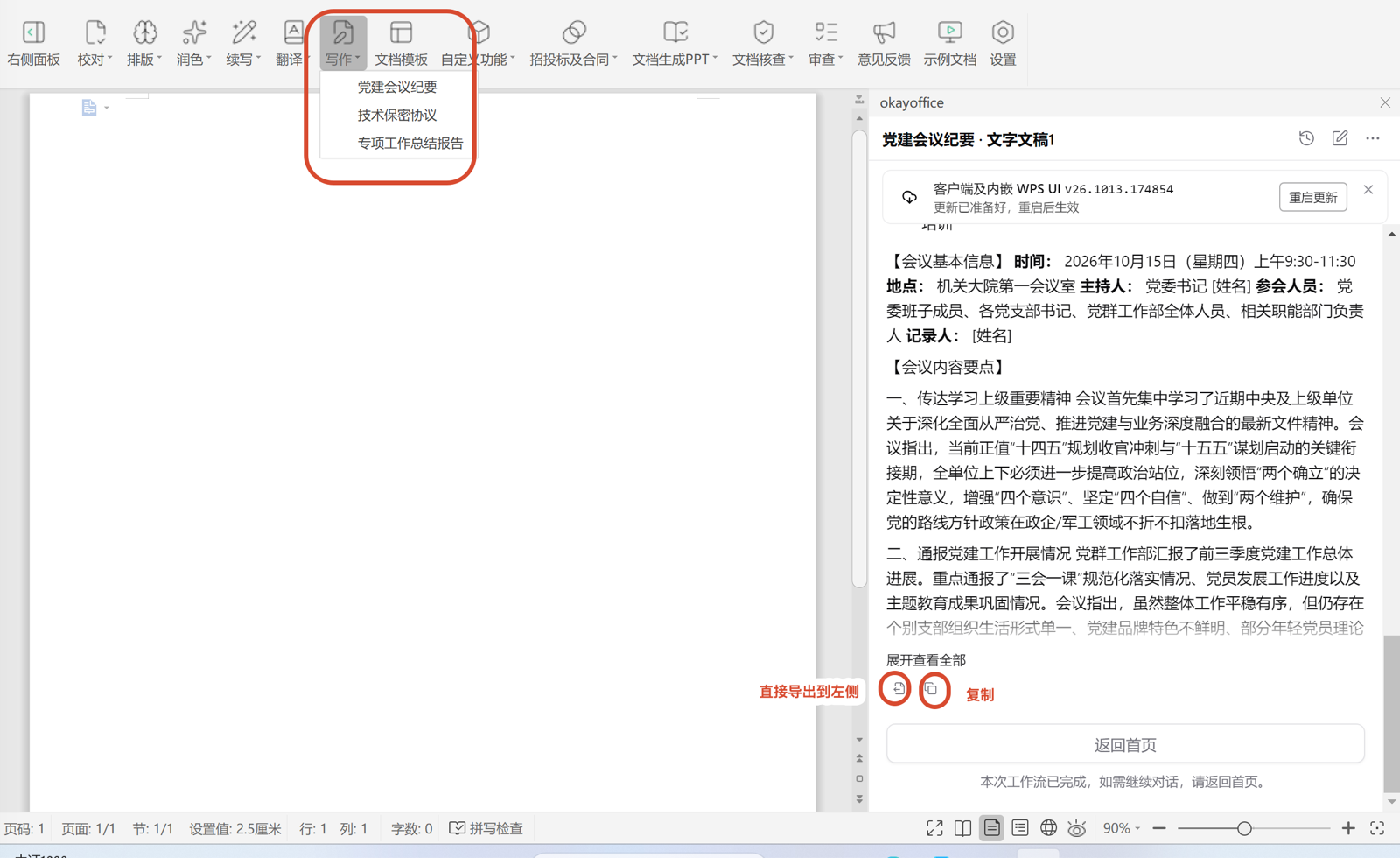Toggle eye protection mode icon

tap(1077, 828)
